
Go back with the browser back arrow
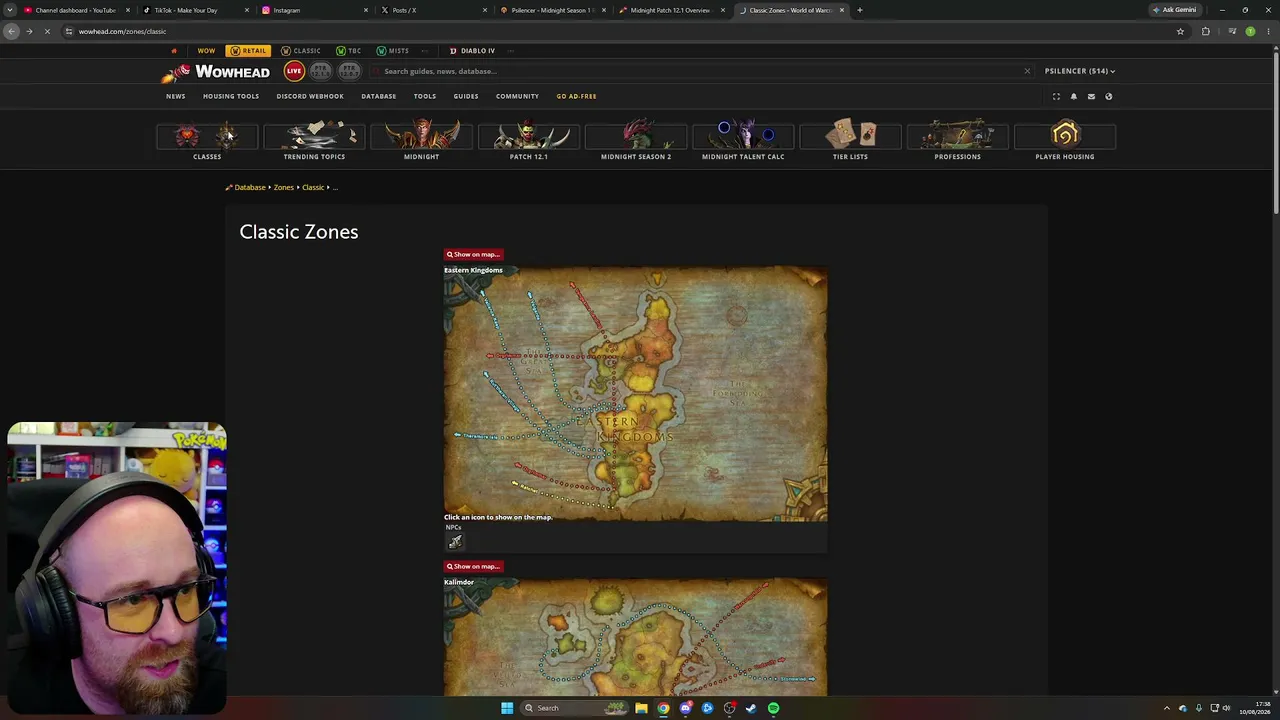[x=11, y=31]
